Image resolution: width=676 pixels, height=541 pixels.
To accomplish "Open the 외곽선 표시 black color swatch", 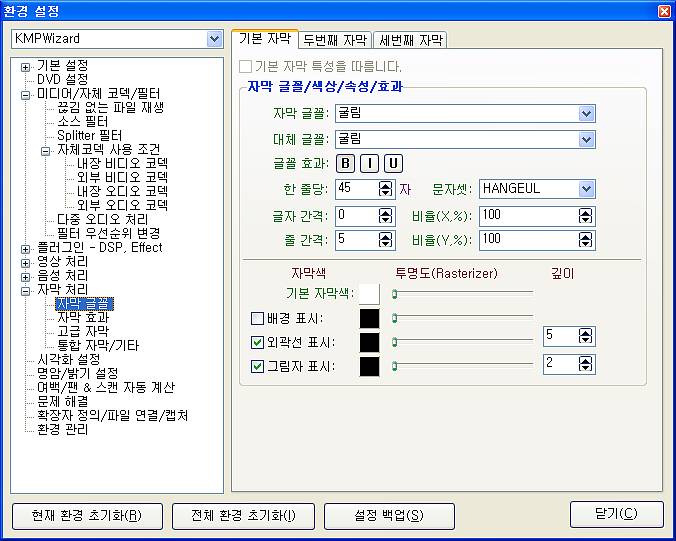I will pos(370,342).
